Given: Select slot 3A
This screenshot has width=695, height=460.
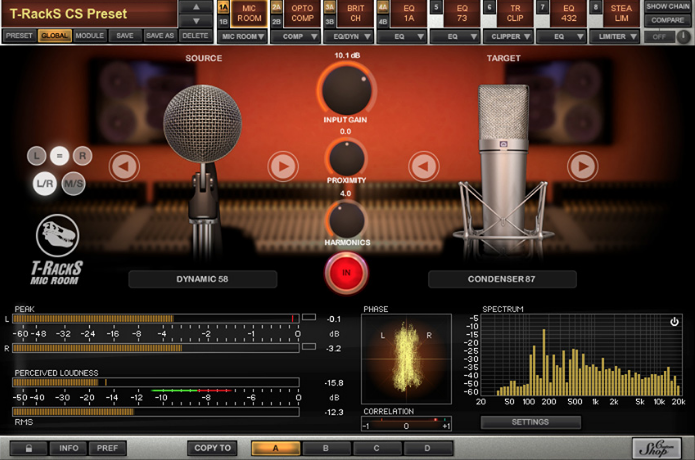Looking at the screenshot, I should [x=330, y=7].
